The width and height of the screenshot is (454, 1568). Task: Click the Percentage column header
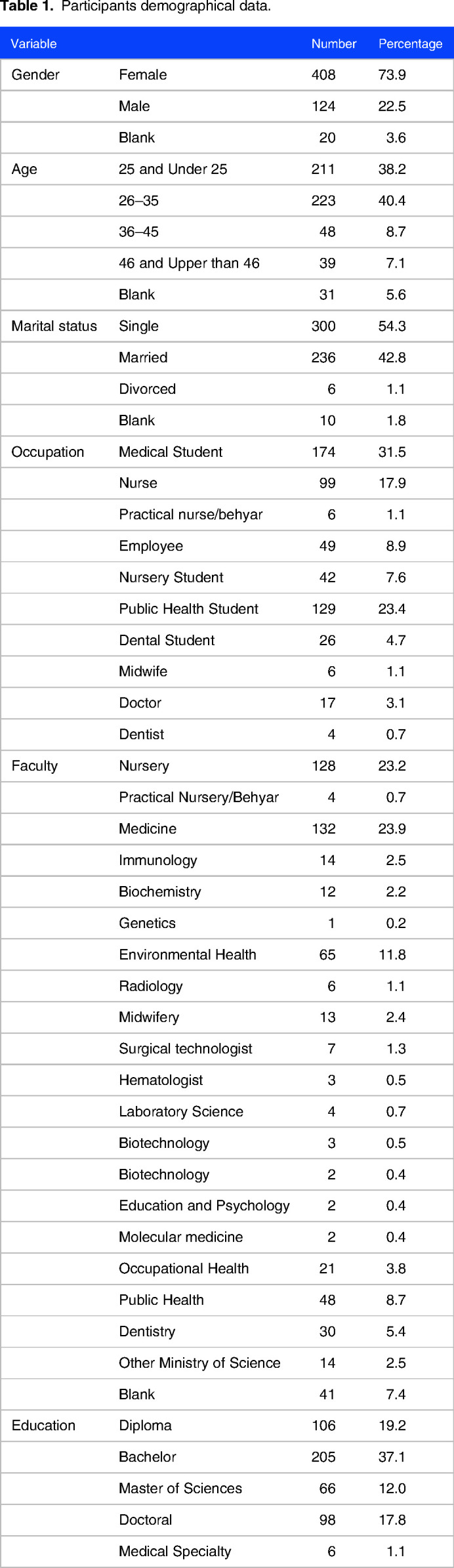[410, 44]
